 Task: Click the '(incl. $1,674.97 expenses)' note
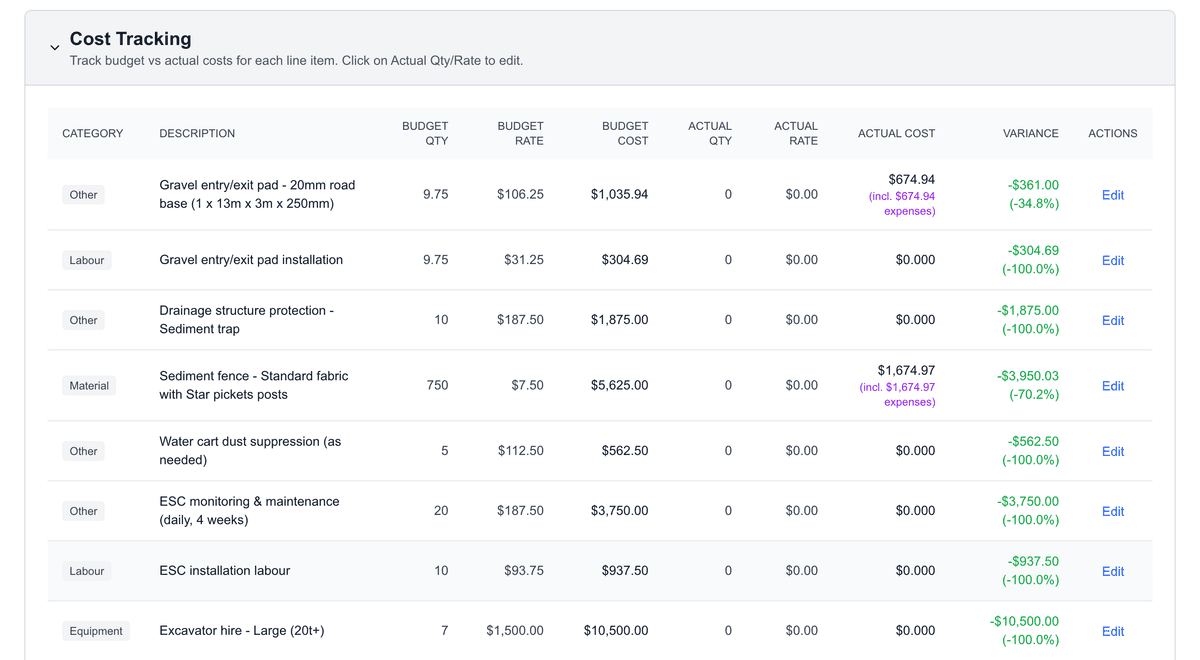coord(897,394)
